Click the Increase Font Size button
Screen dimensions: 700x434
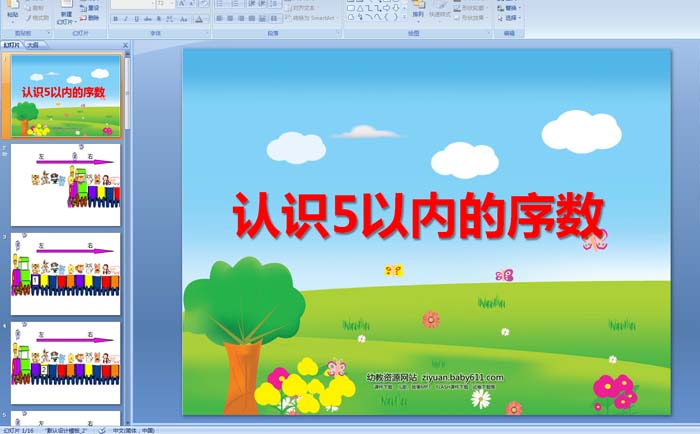tap(182, 4)
